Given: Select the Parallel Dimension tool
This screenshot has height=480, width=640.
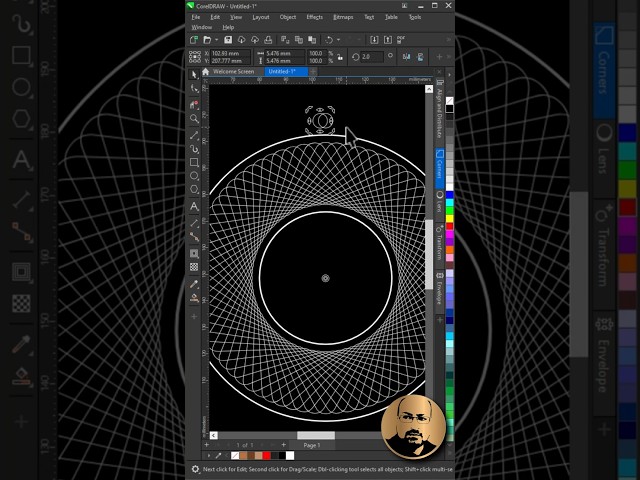Looking at the screenshot, I should tap(194, 223).
